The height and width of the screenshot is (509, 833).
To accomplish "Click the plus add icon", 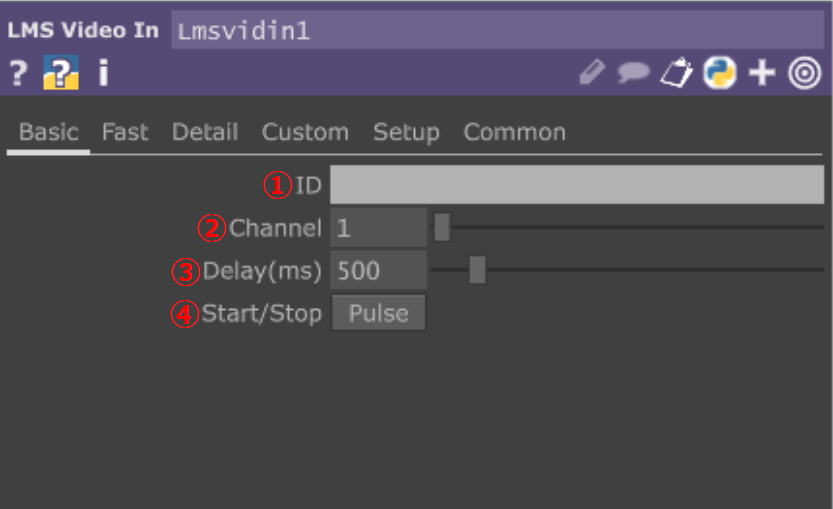I will coord(762,73).
